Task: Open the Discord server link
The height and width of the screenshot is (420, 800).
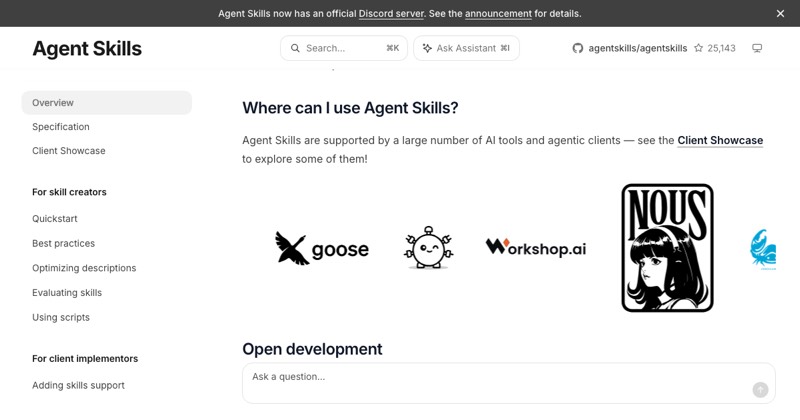Action: [391, 14]
